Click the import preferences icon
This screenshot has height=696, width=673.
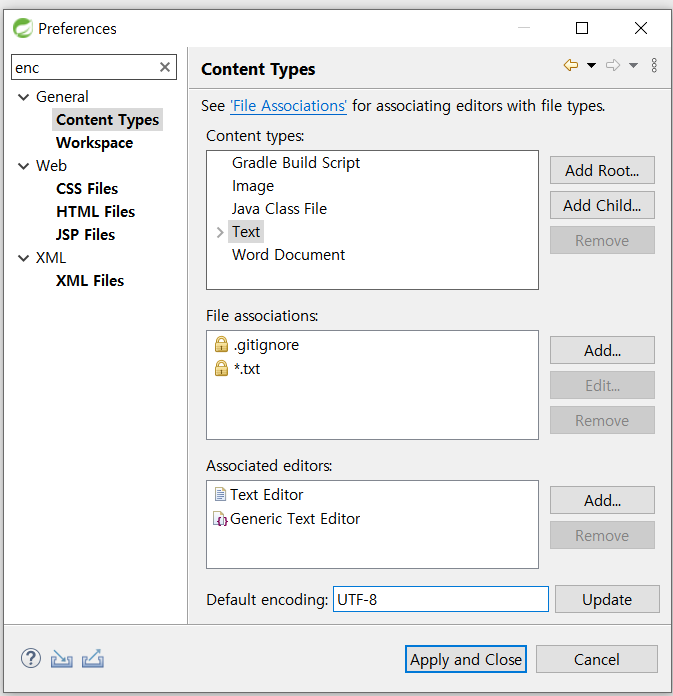point(62,659)
